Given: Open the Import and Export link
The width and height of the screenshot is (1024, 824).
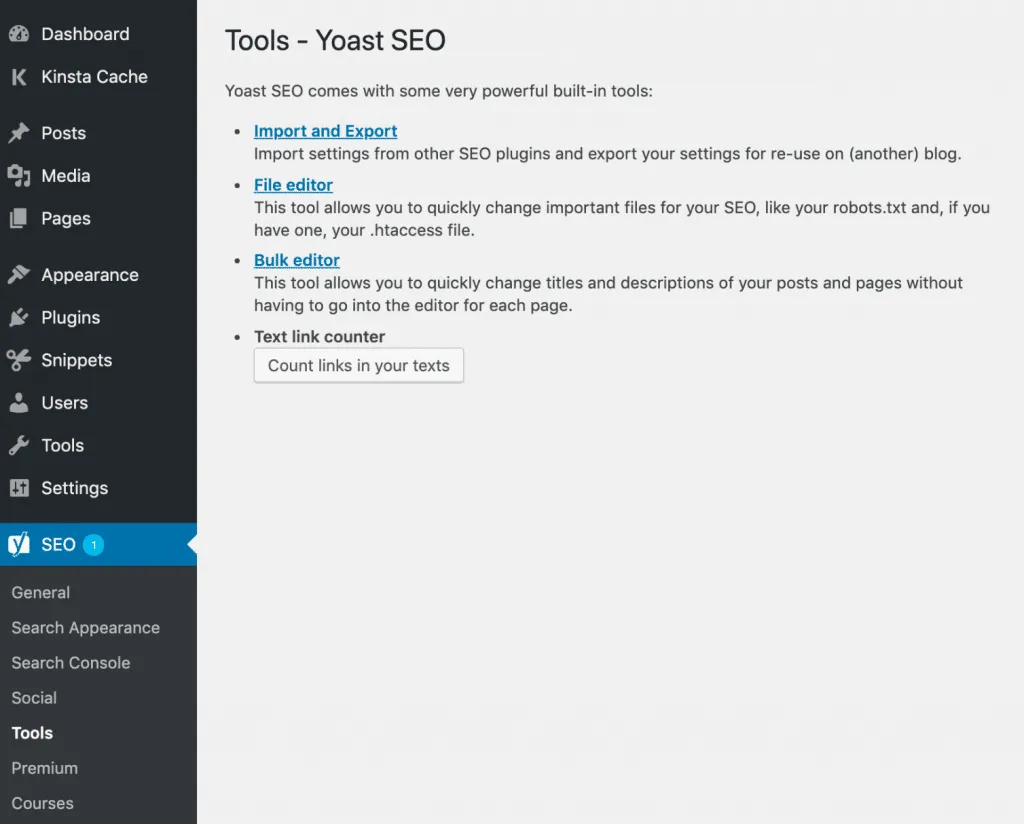Looking at the screenshot, I should click(325, 131).
